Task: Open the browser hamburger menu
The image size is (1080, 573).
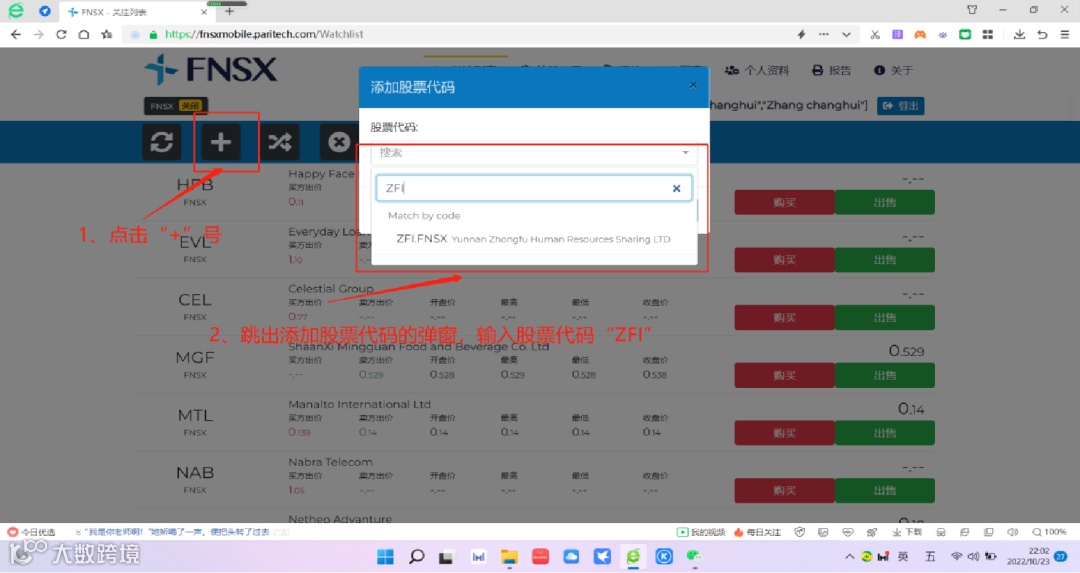Action: click(x=1065, y=34)
